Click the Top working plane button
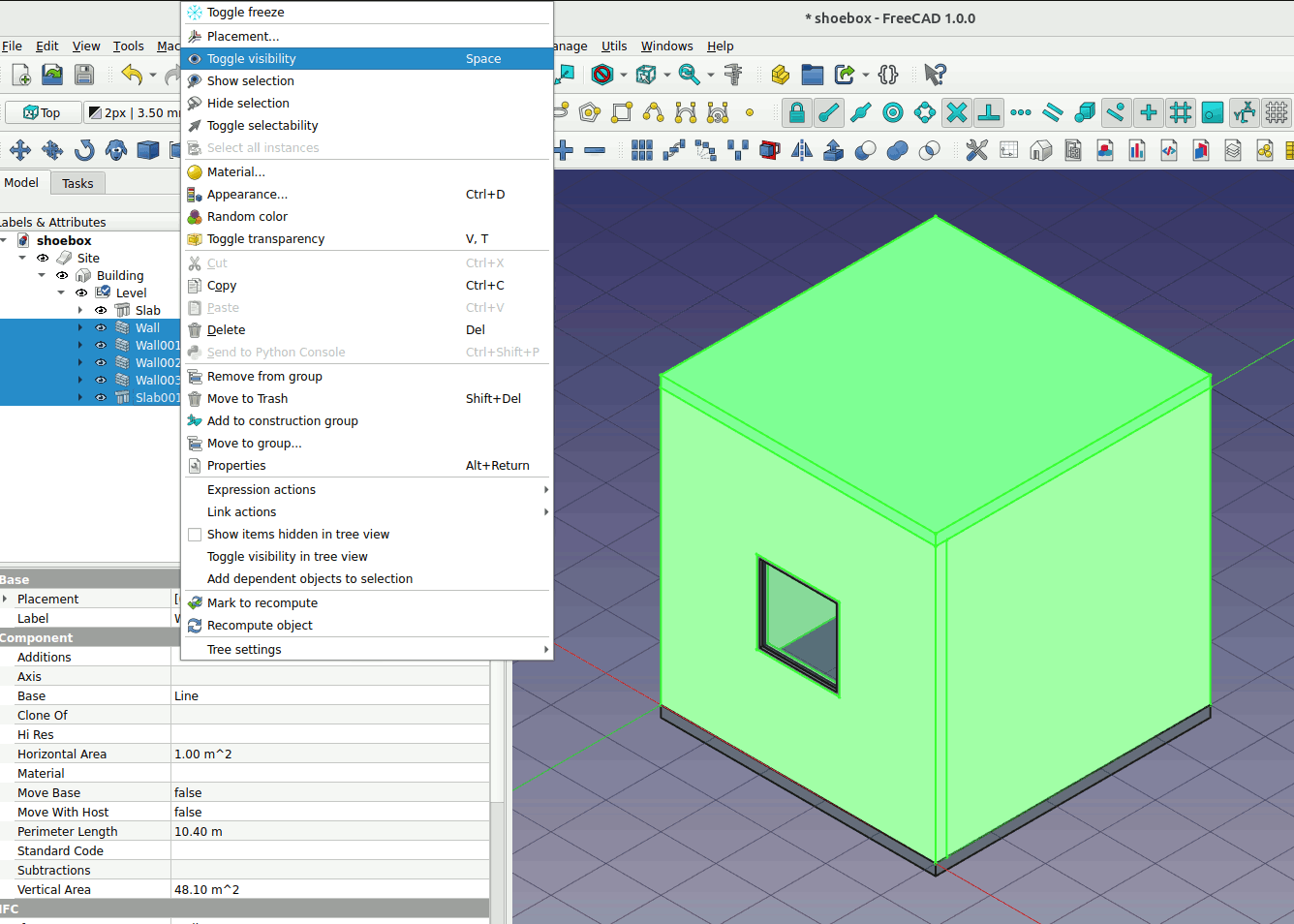Viewport: 1294px width, 924px height. coord(42,113)
